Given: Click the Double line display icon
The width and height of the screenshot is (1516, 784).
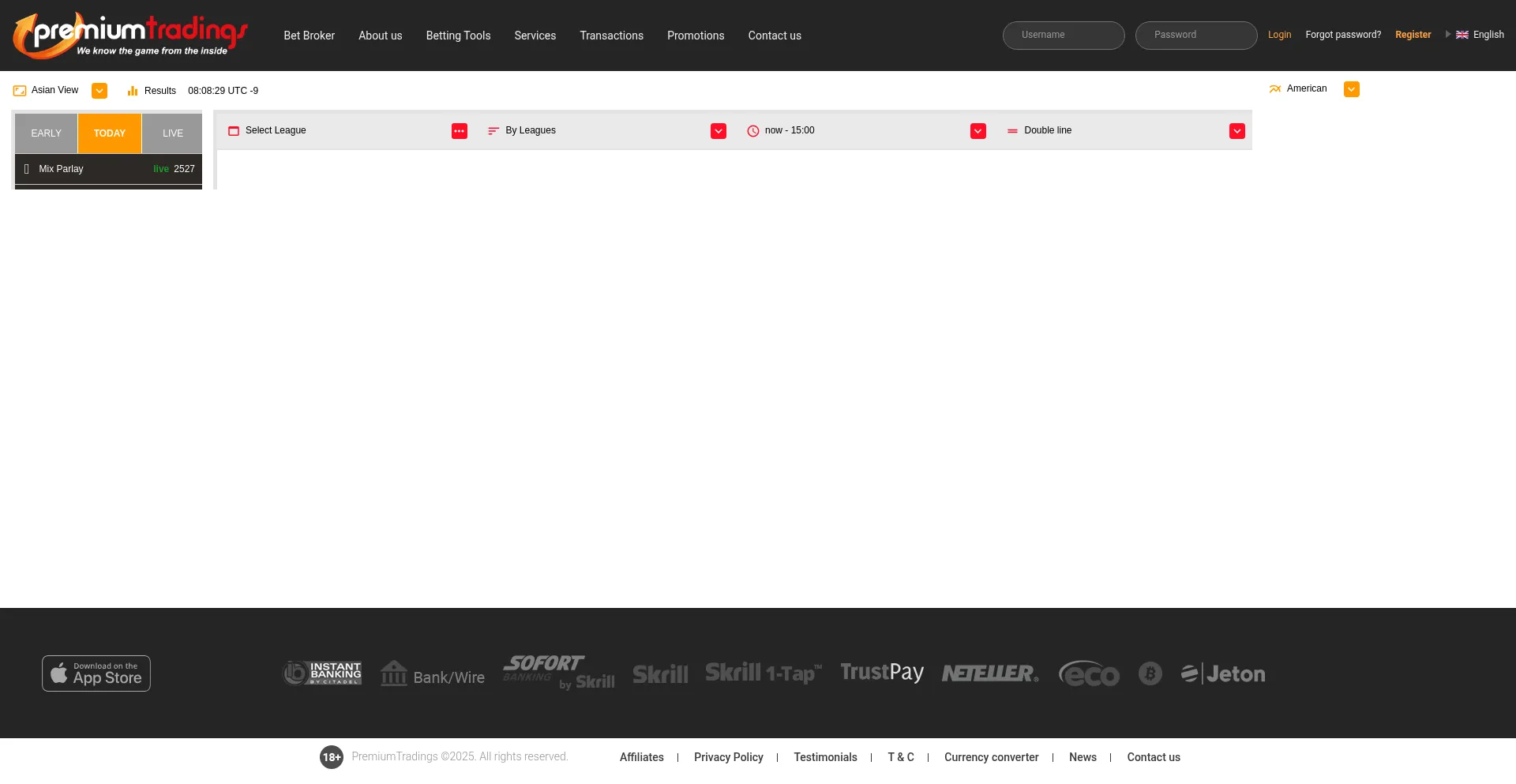Looking at the screenshot, I should coord(1013,131).
